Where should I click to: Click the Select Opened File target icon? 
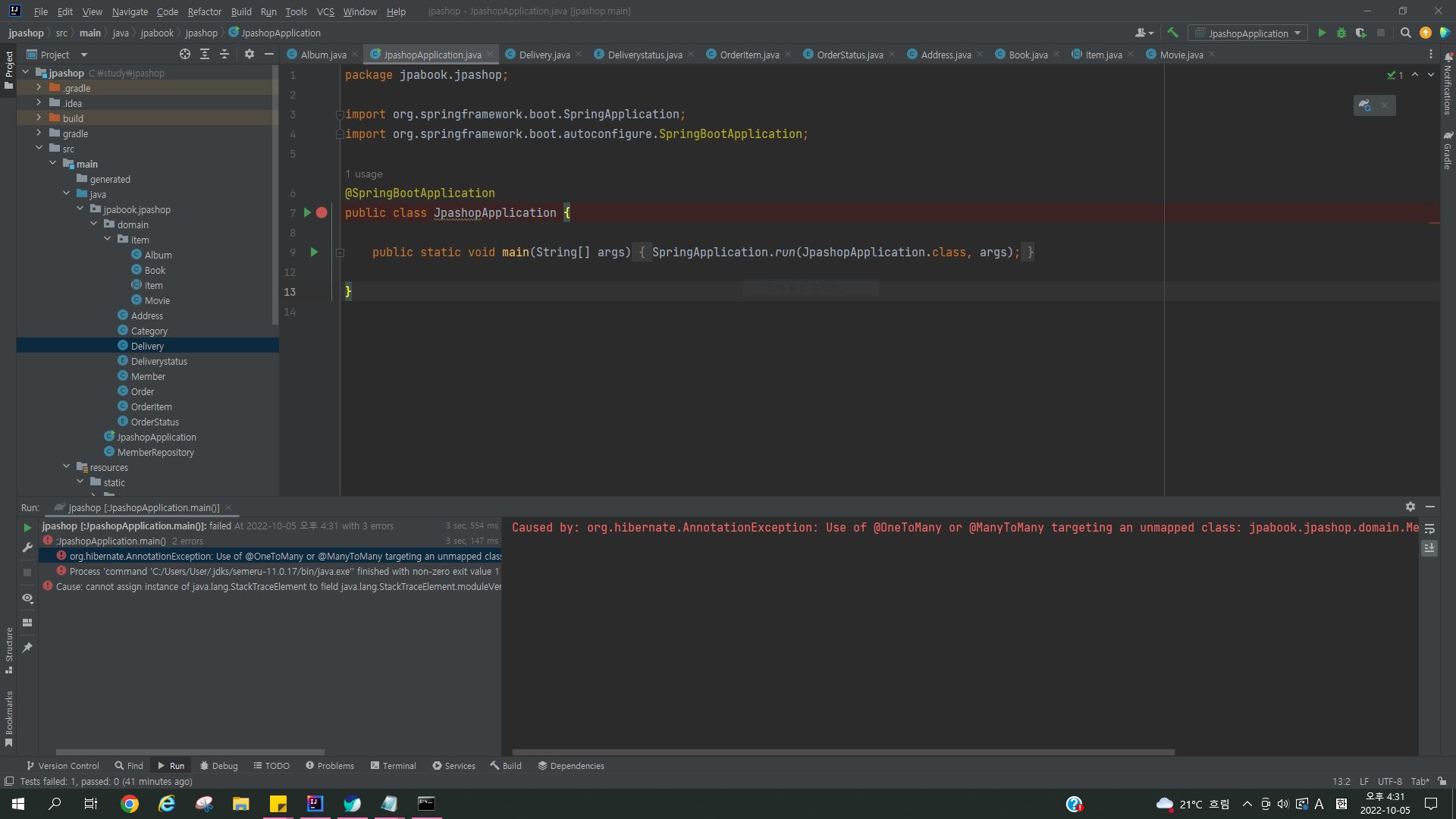click(185, 54)
